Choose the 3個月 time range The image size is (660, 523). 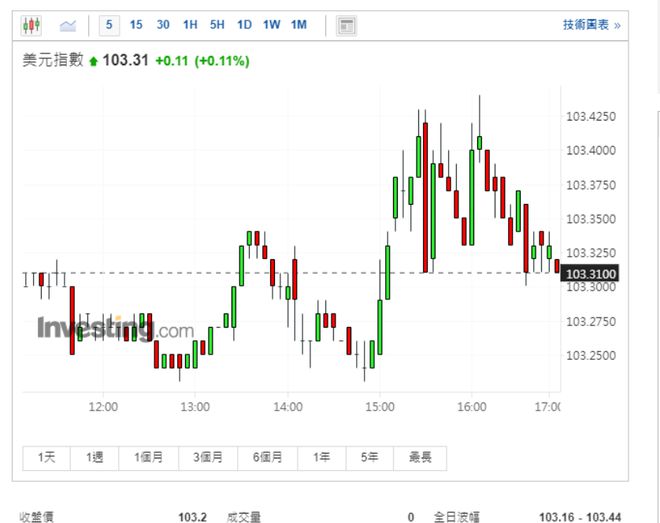click(208, 458)
